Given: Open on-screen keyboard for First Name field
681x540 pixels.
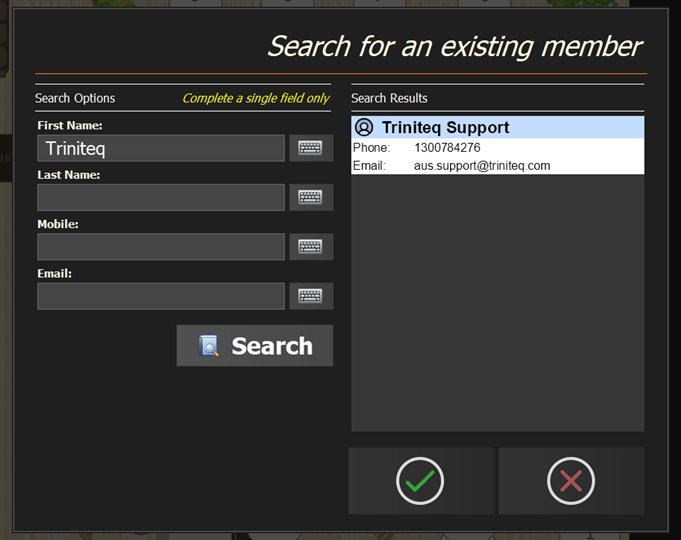Looking at the screenshot, I should tap(311, 148).
